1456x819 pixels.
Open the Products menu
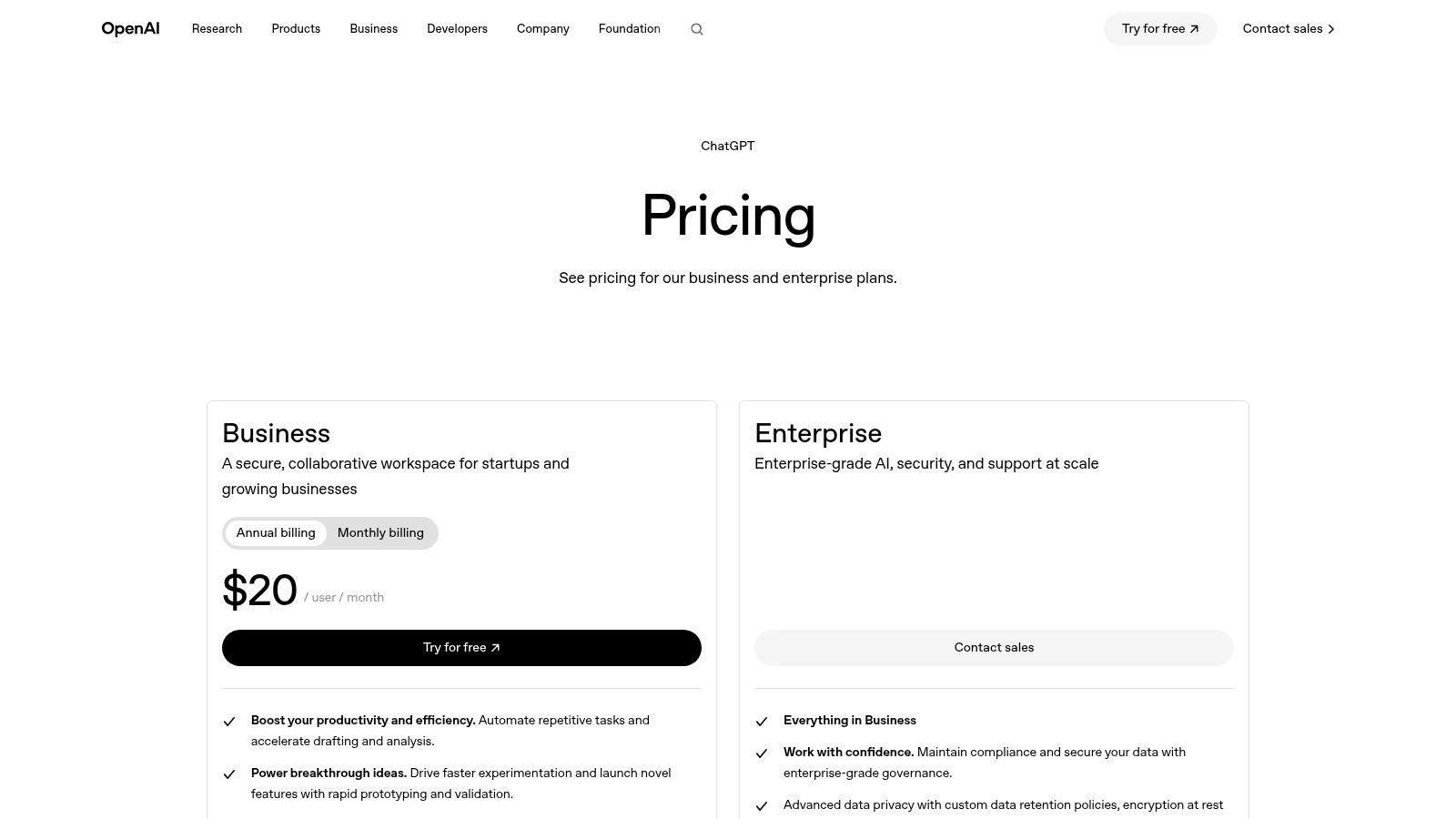point(296,28)
